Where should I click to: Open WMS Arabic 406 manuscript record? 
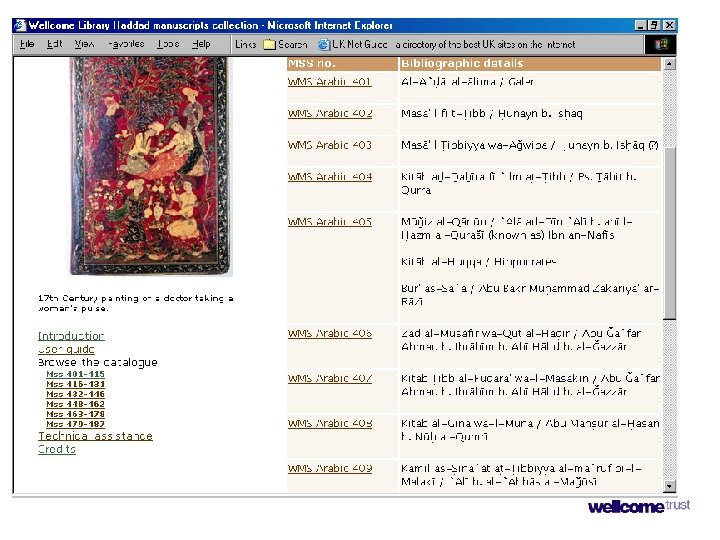pos(330,333)
